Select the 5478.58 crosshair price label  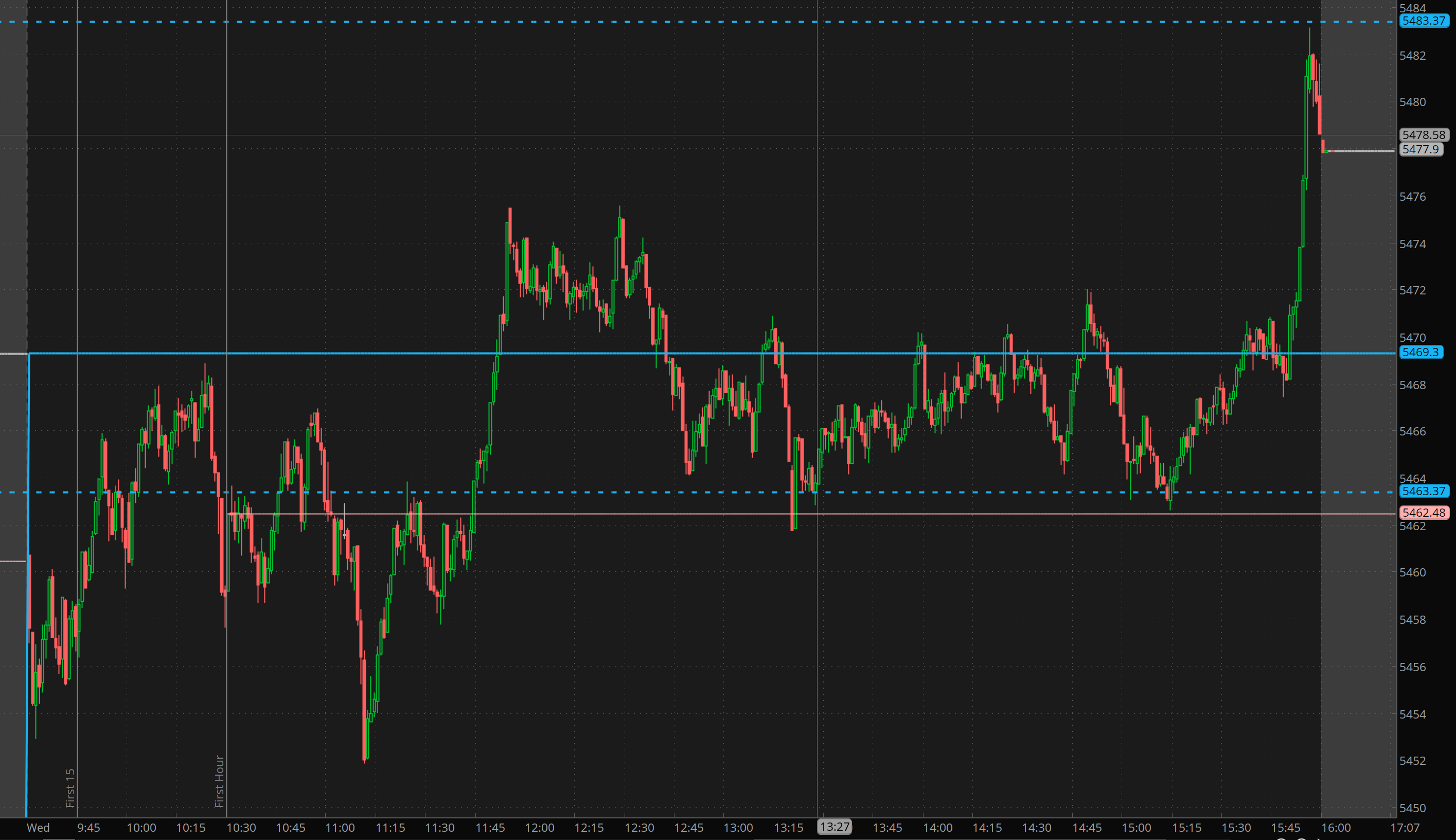coord(1424,135)
